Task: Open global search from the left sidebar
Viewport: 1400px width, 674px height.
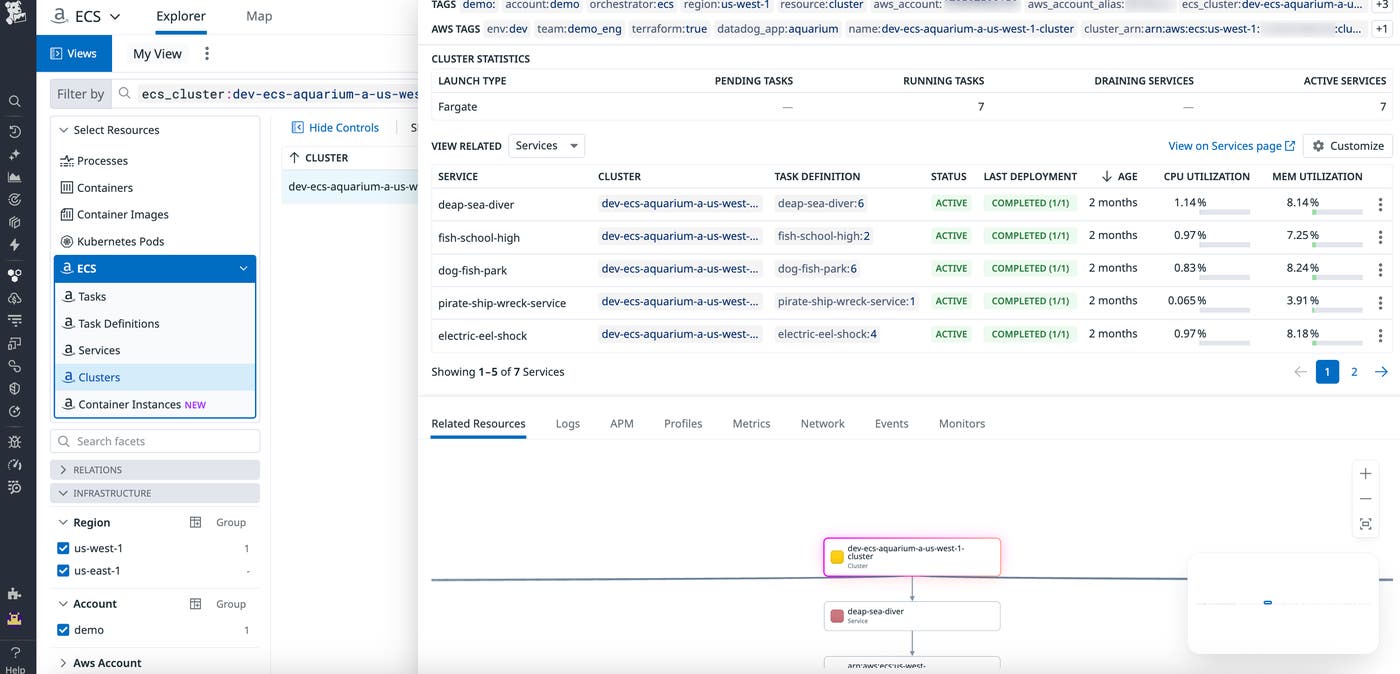Action: 15,100
